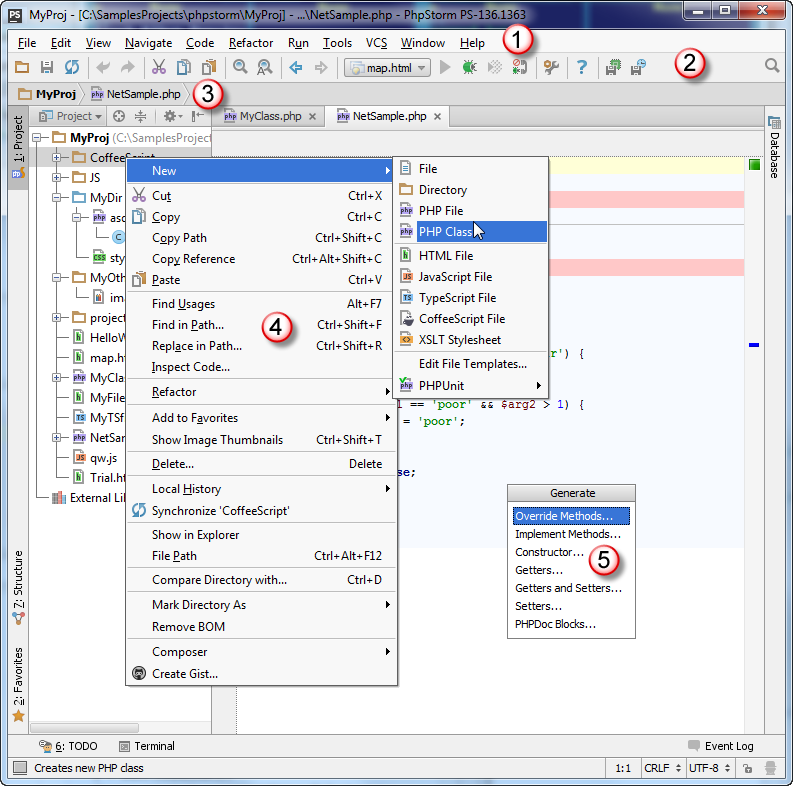Click the Forward navigation arrow
The height and width of the screenshot is (786, 793).
tap(321, 67)
